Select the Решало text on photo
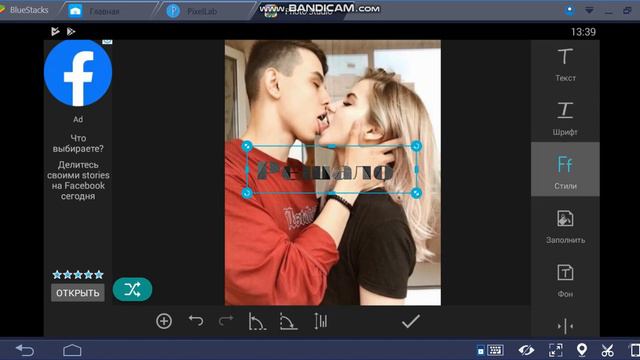640x360 pixels. coord(325,171)
